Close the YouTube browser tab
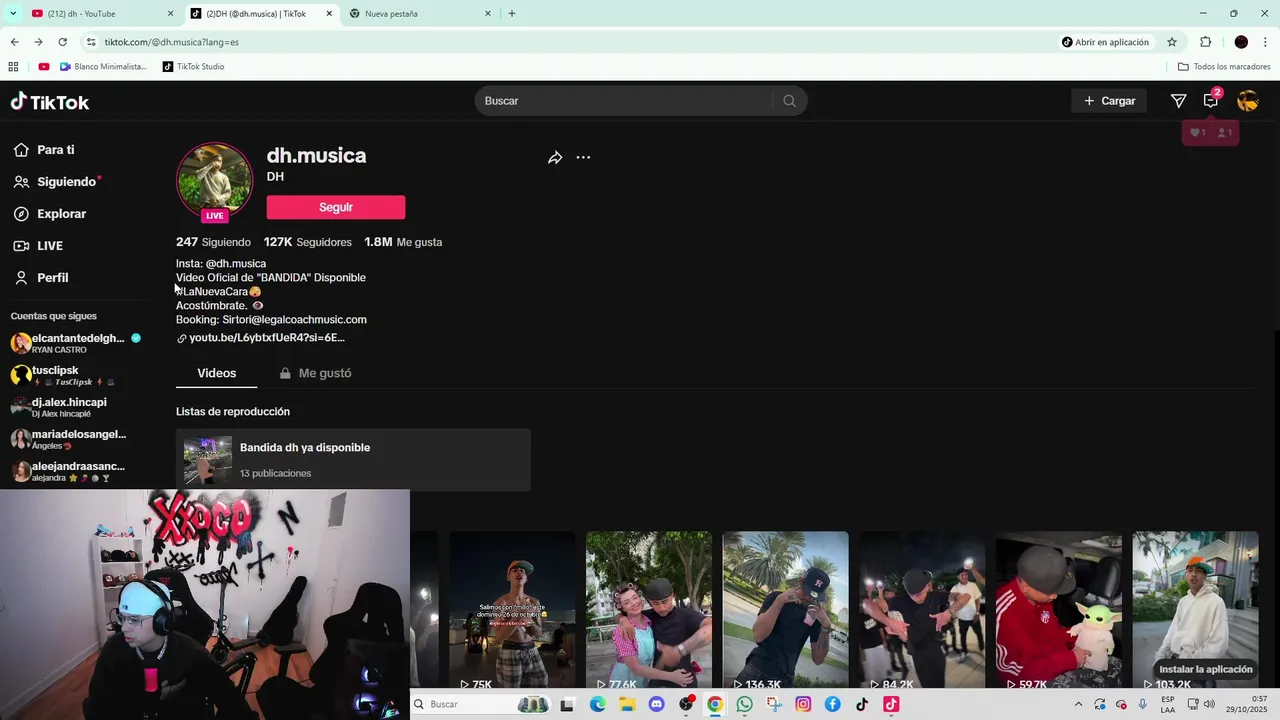The image size is (1280, 720). pyautogui.click(x=170, y=14)
